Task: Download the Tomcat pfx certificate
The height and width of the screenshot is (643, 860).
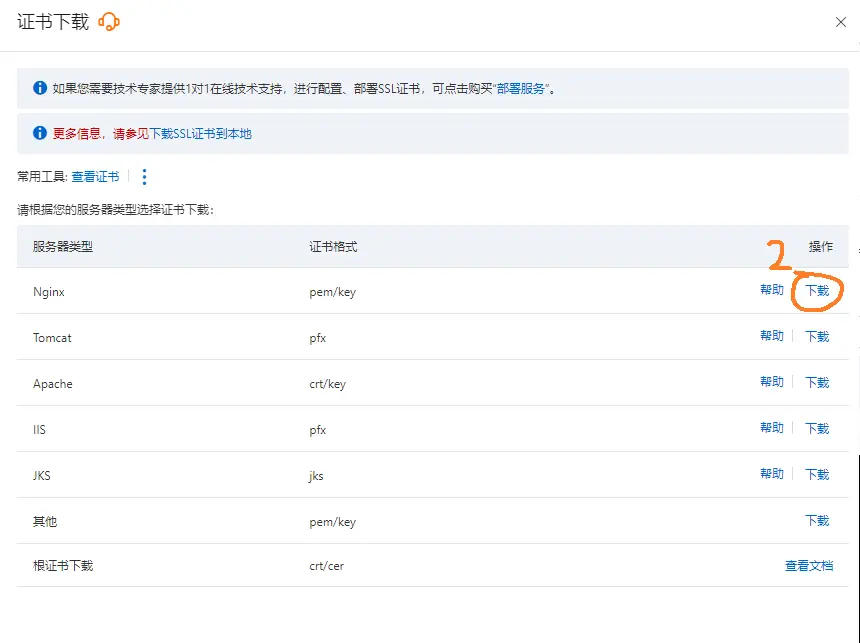Action: pos(816,336)
